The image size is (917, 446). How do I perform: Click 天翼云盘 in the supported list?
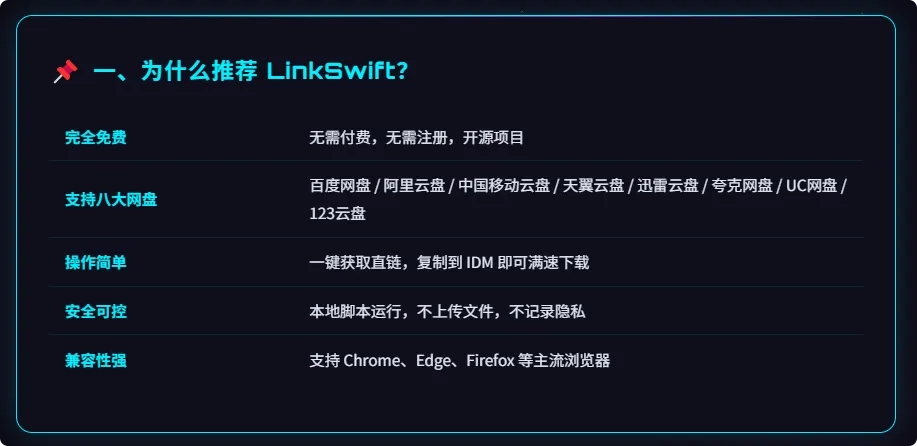[594, 186]
